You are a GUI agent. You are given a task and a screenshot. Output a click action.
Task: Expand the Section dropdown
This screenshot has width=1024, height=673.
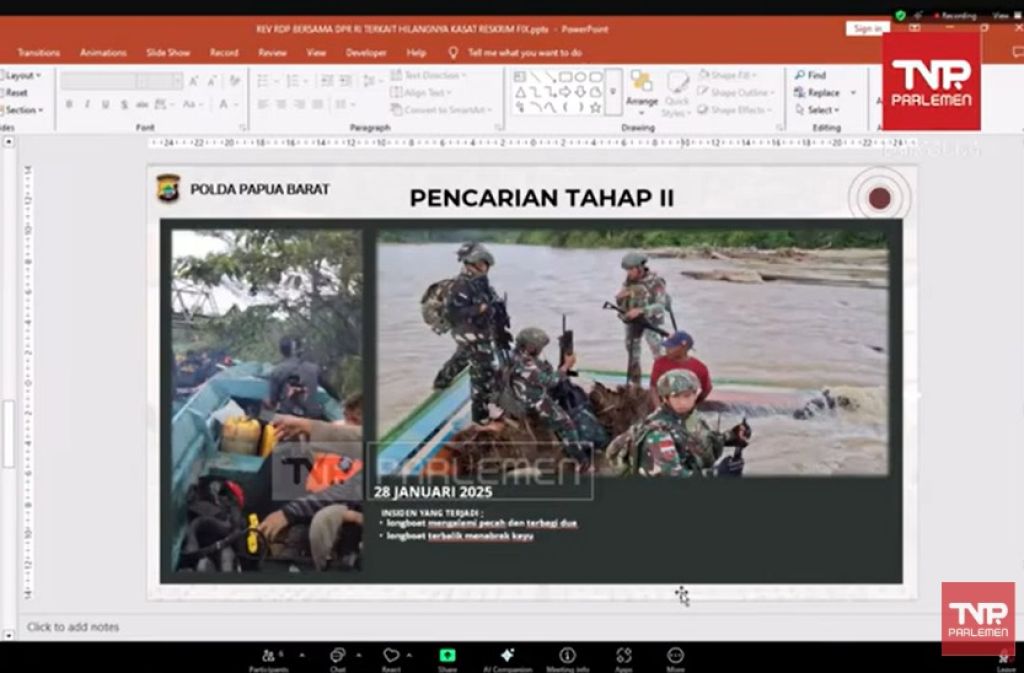(24, 110)
